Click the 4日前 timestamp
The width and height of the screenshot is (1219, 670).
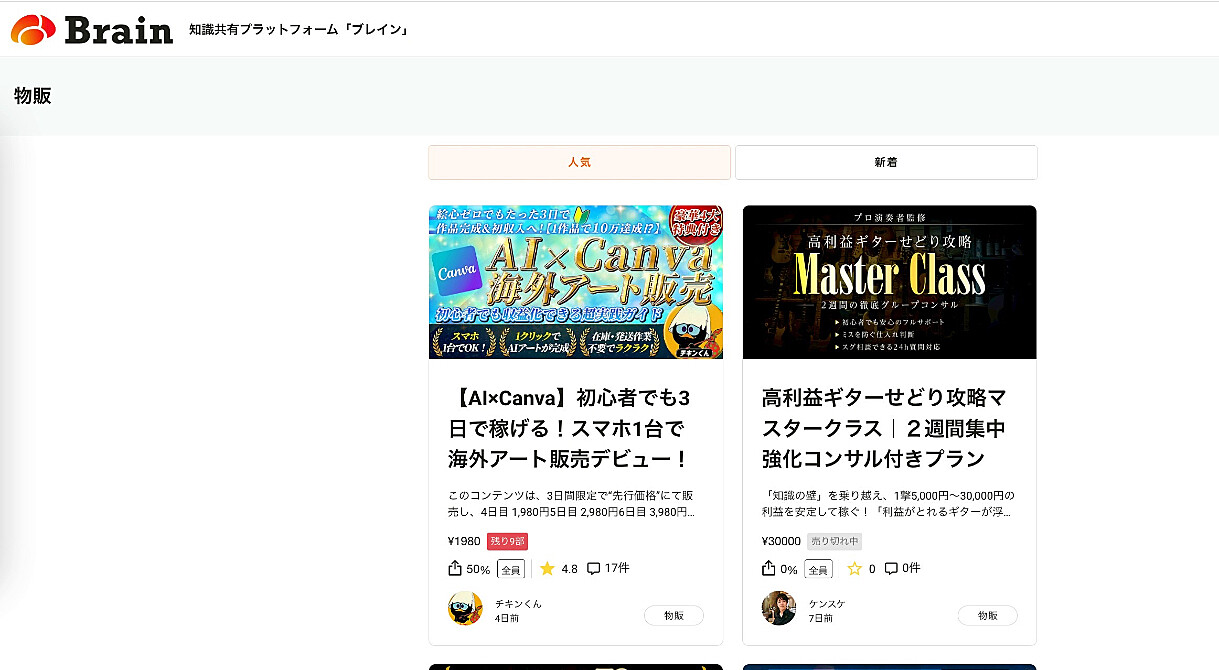(507, 618)
